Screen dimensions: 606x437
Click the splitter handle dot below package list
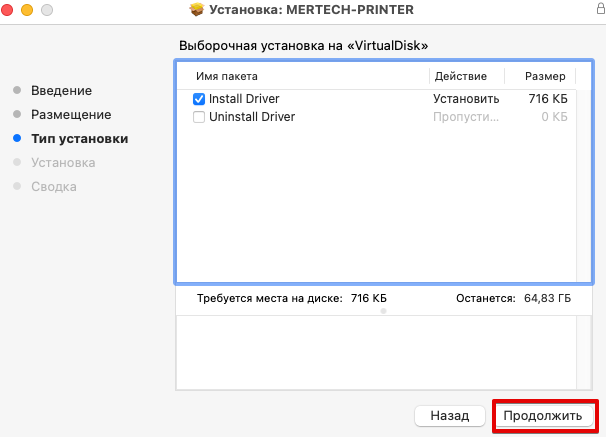(x=383, y=311)
